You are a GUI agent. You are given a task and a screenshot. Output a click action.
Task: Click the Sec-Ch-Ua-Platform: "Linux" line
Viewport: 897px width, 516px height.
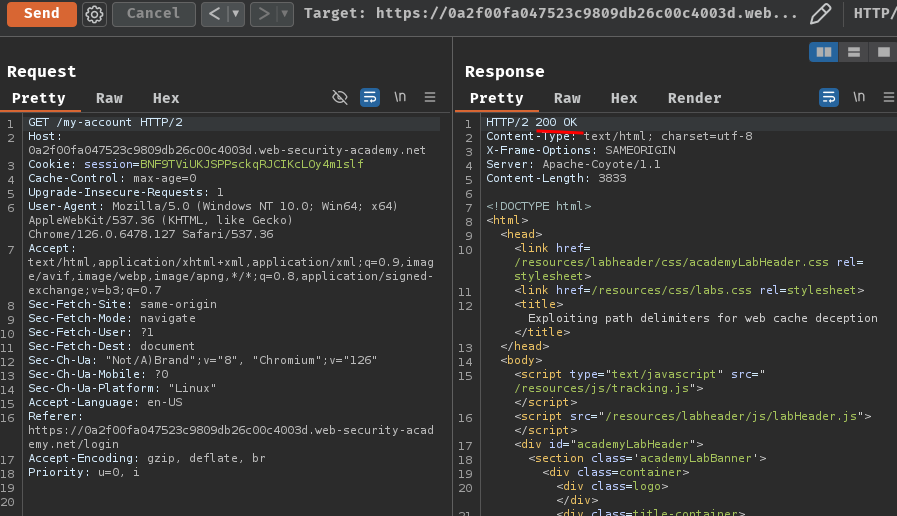pos(122,388)
